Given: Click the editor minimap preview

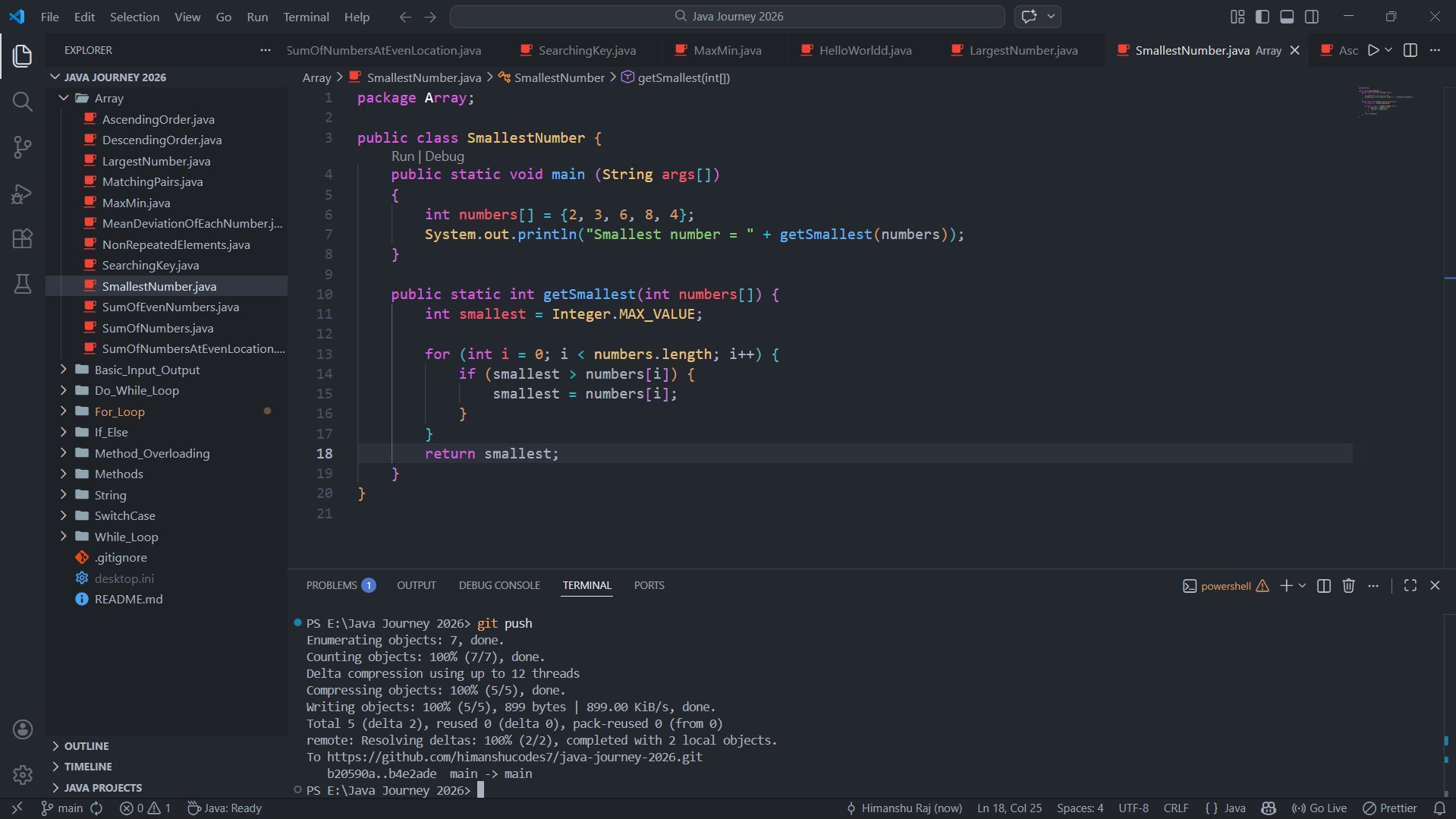Looking at the screenshot, I should 1385,102.
